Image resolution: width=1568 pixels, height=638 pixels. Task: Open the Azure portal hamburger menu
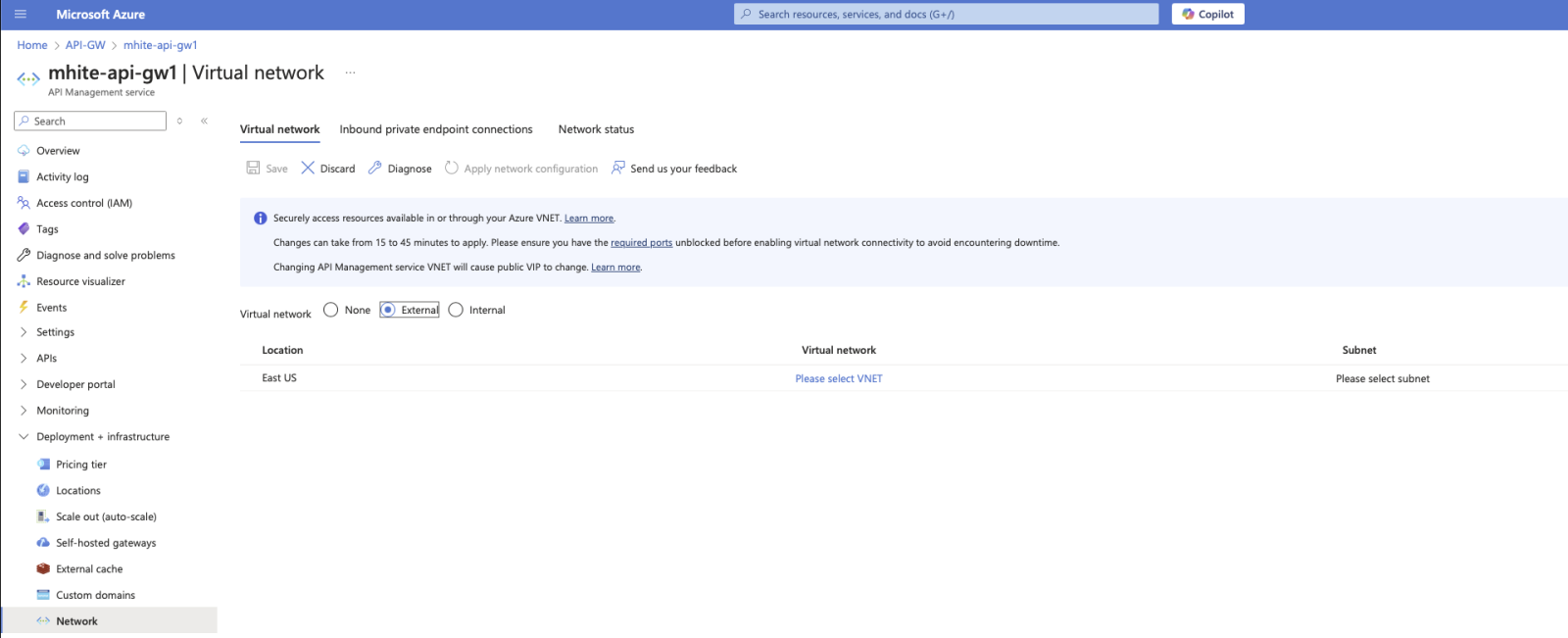(21, 15)
